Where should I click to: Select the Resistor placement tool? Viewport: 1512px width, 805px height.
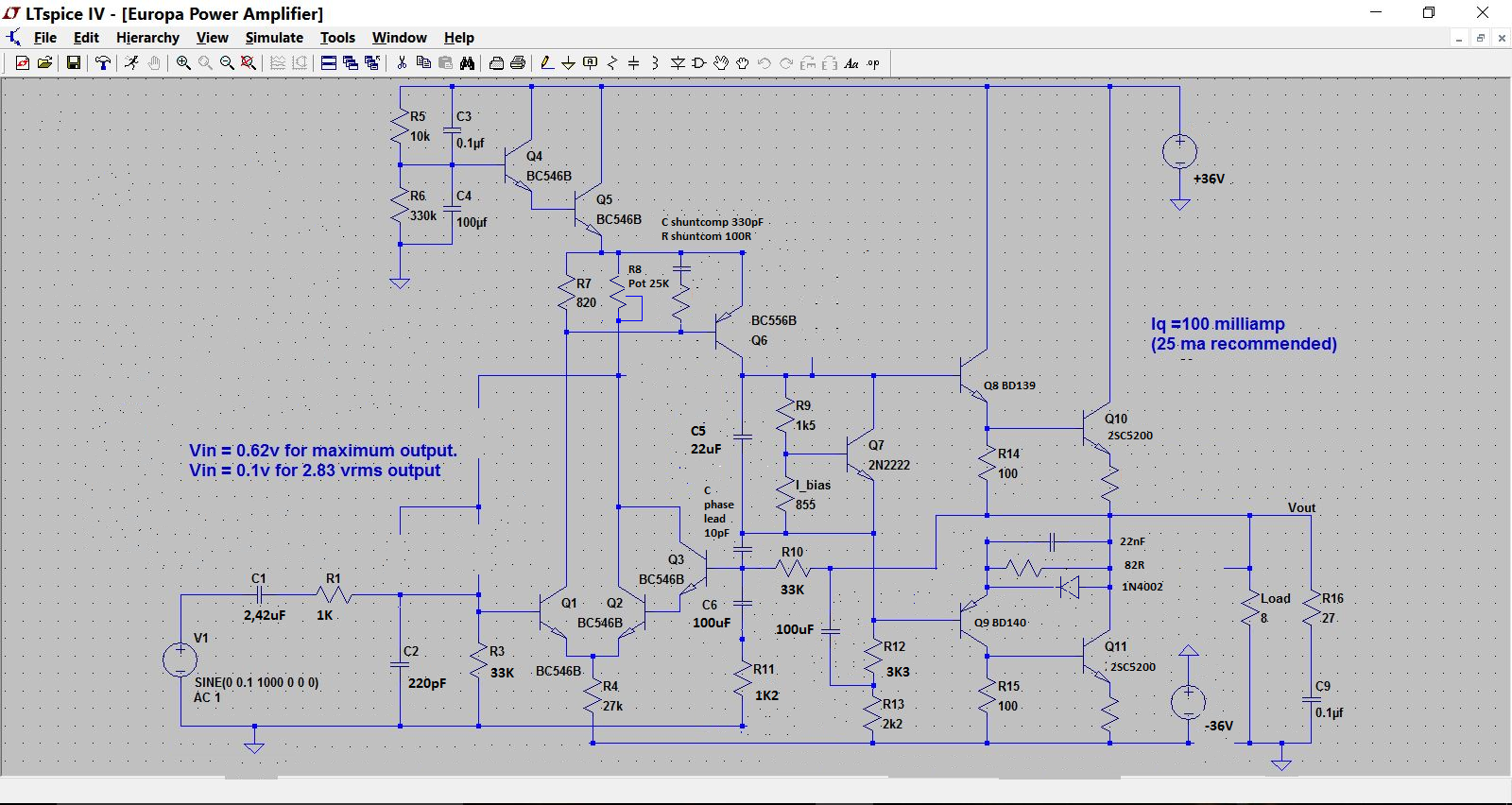point(612,63)
